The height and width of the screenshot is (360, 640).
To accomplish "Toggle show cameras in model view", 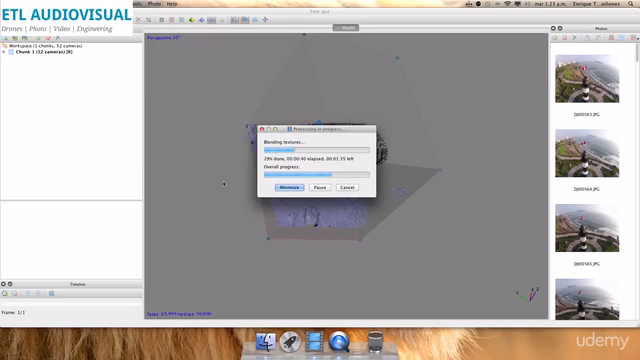I will 235,20.
